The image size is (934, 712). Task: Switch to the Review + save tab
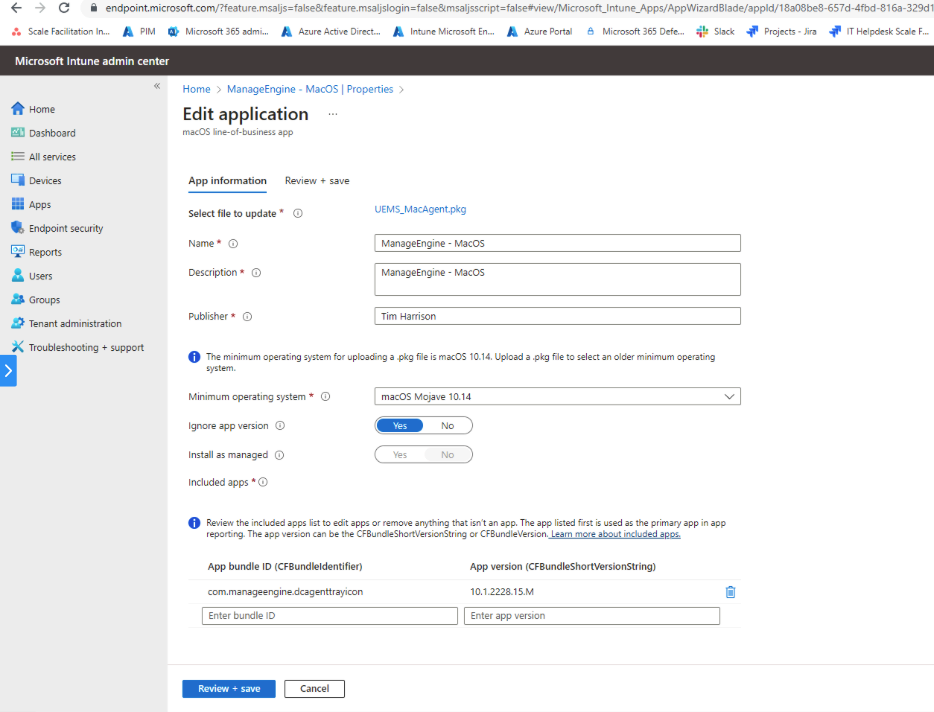coord(317,181)
